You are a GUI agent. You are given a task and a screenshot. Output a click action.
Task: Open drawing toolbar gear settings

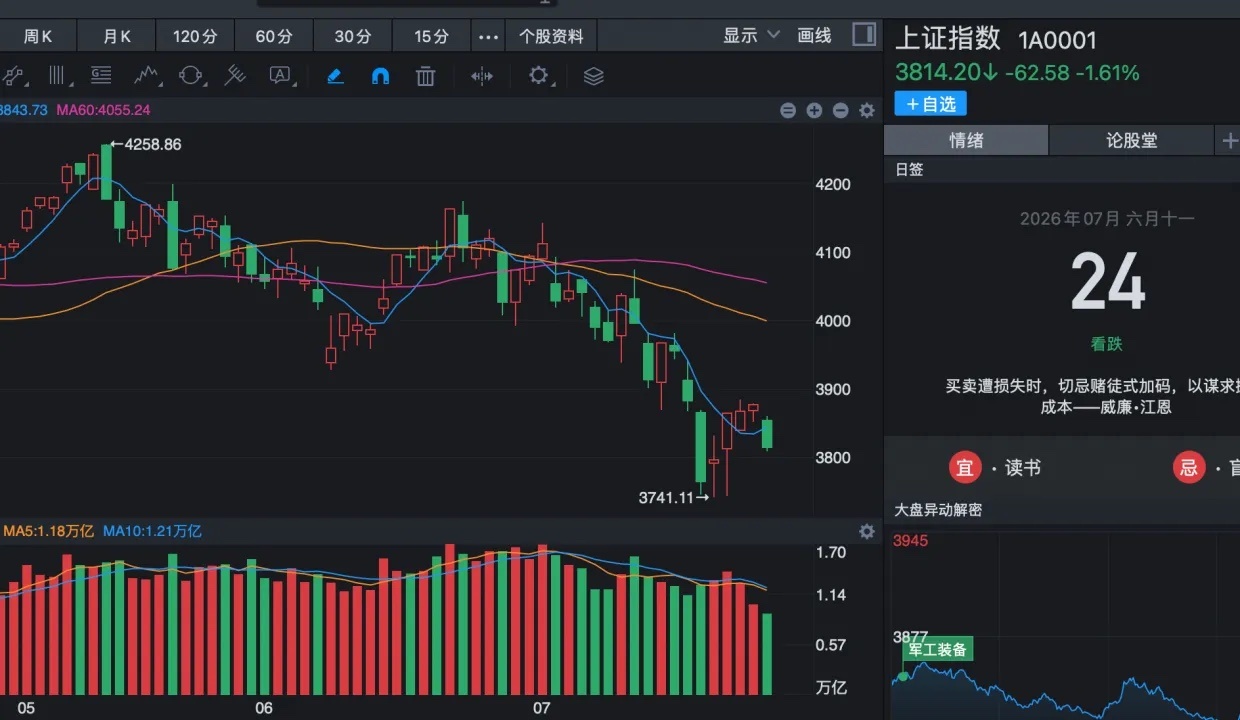pyautogui.click(x=539, y=76)
